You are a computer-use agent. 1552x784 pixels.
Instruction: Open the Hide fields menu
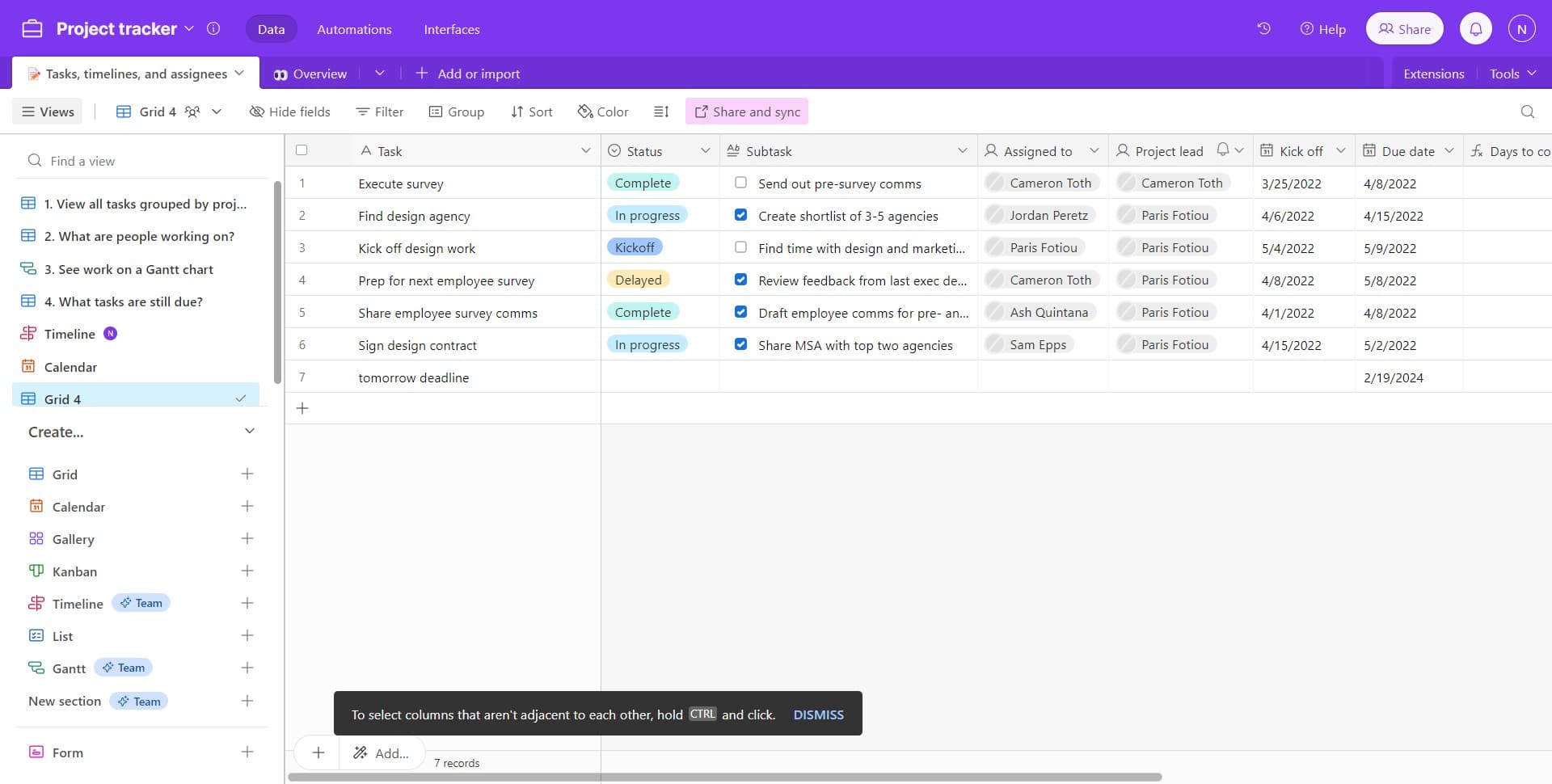[x=289, y=112]
